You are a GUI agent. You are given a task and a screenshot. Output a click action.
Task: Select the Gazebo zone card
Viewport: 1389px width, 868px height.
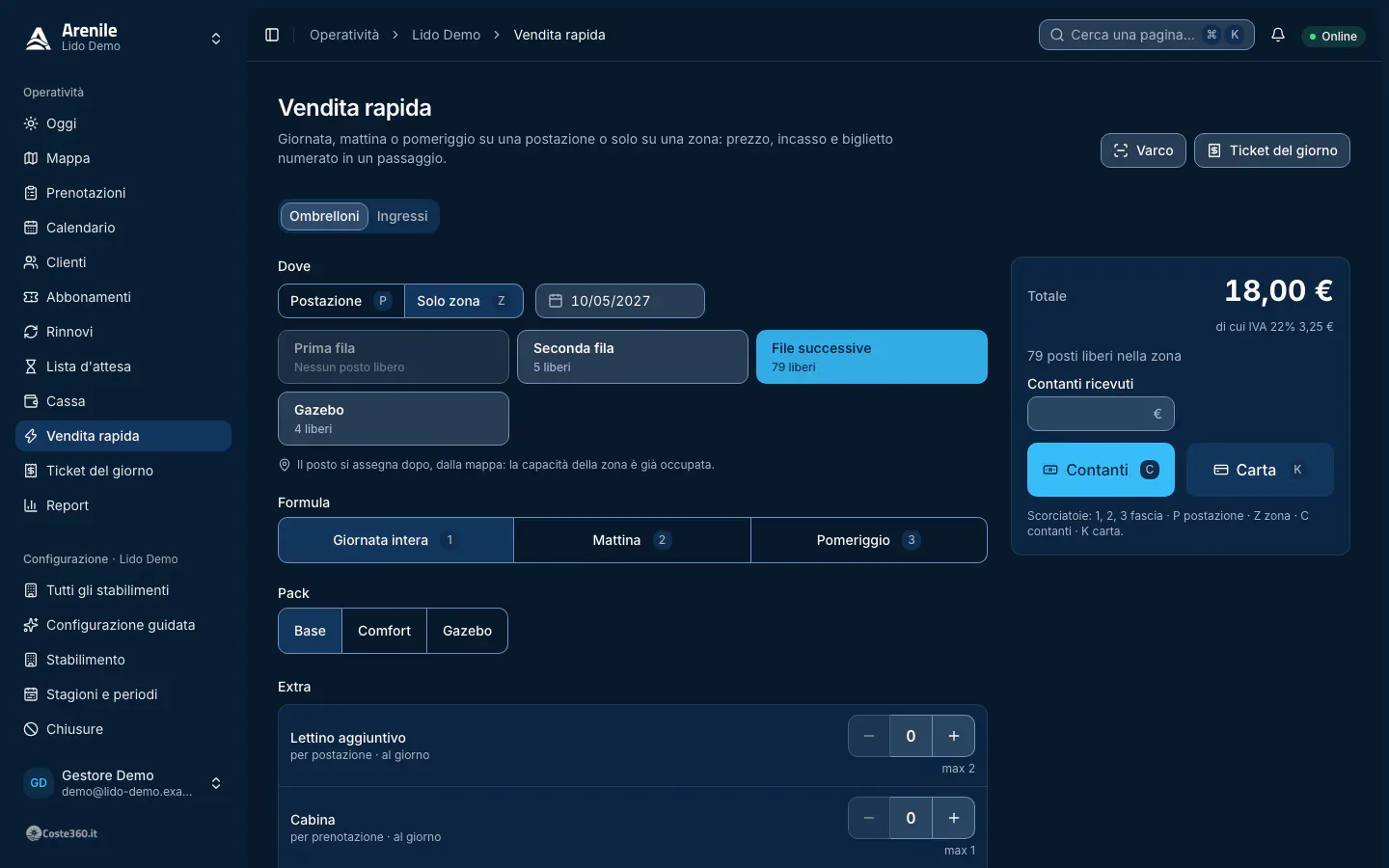tap(394, 419)
